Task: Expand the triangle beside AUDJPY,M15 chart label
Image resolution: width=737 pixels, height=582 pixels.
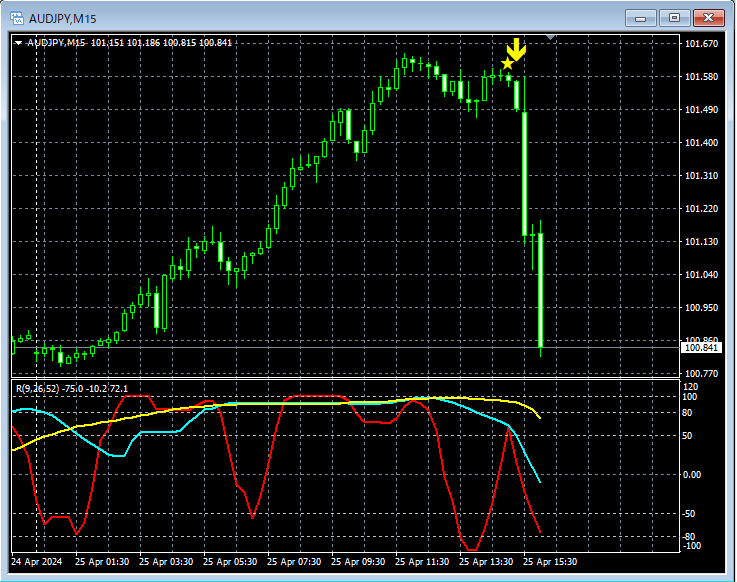Action: coord(18,42)
